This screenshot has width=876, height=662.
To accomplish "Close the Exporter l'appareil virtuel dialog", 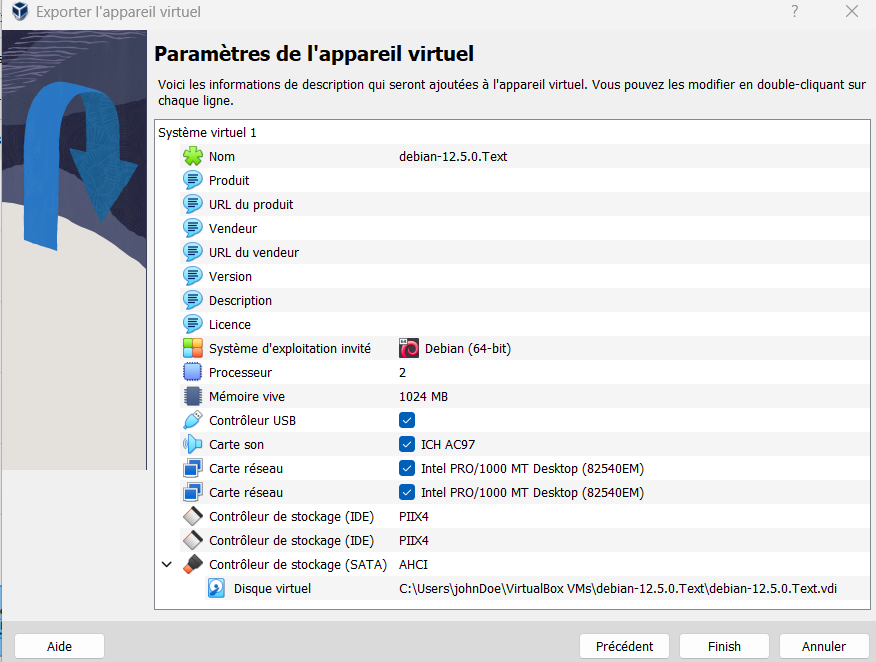I will (x=851, y=11).
